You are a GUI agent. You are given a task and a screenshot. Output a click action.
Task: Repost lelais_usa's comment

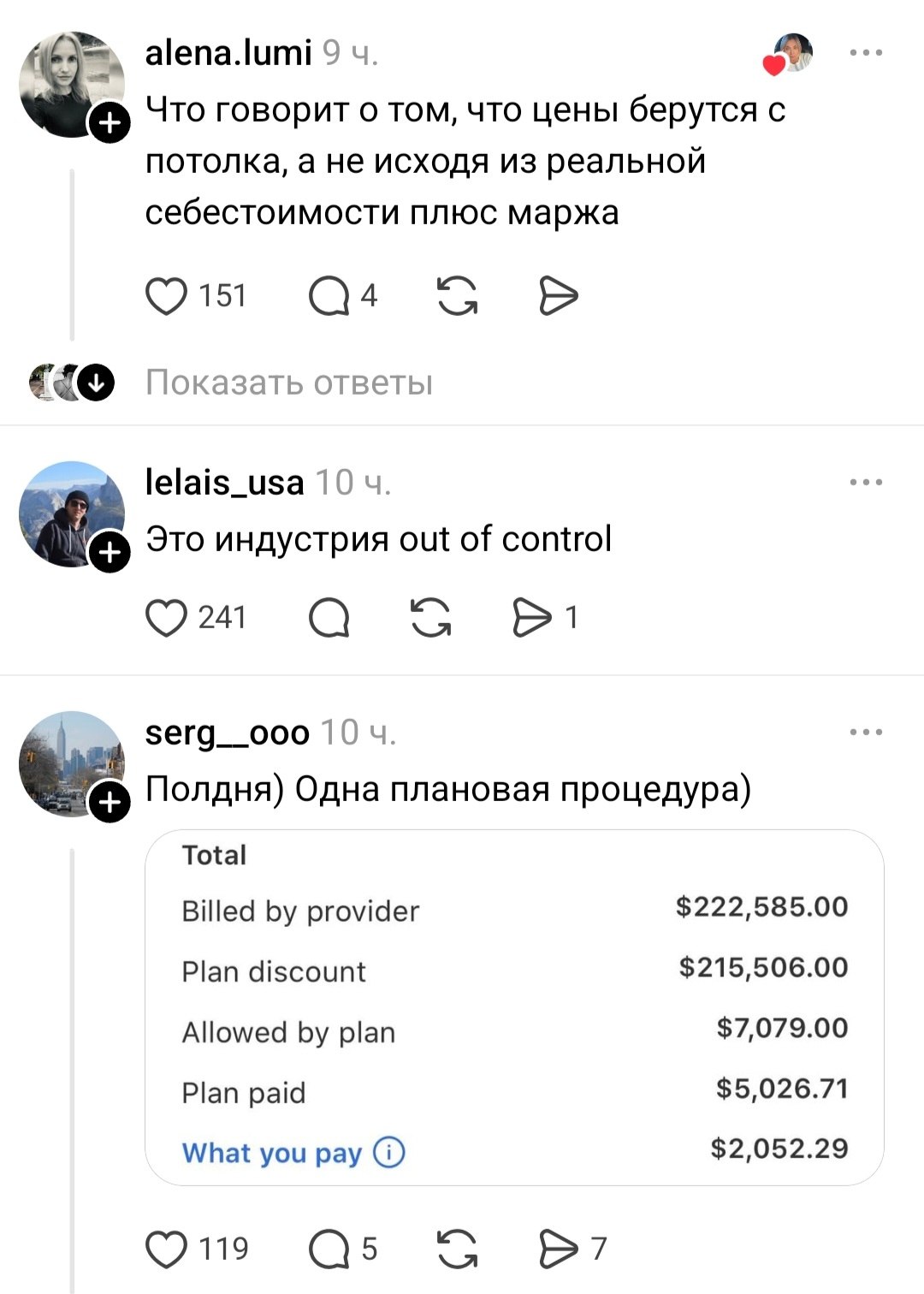[x=430, y=618]
